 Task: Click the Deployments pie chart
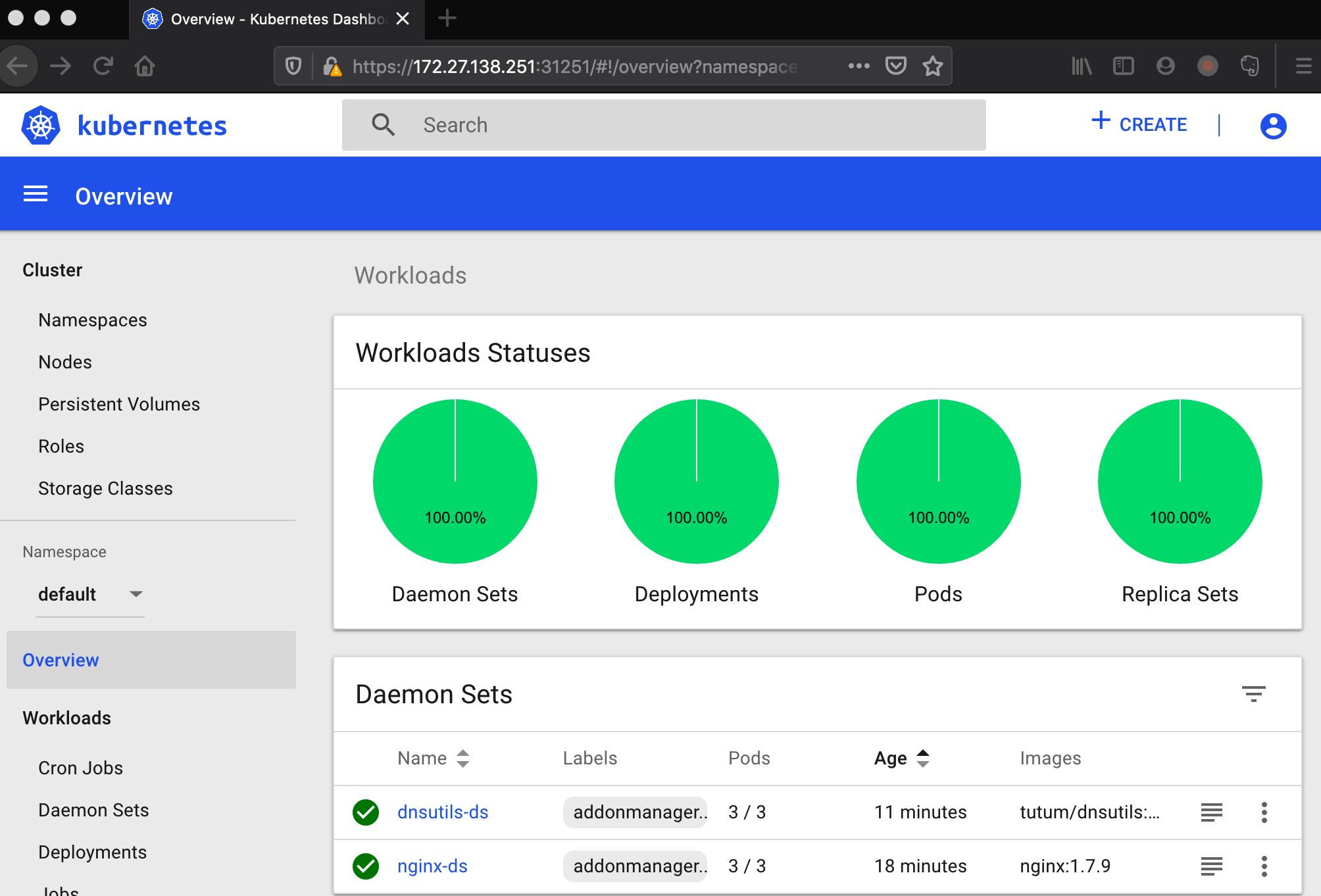click(x=697, y=482)
